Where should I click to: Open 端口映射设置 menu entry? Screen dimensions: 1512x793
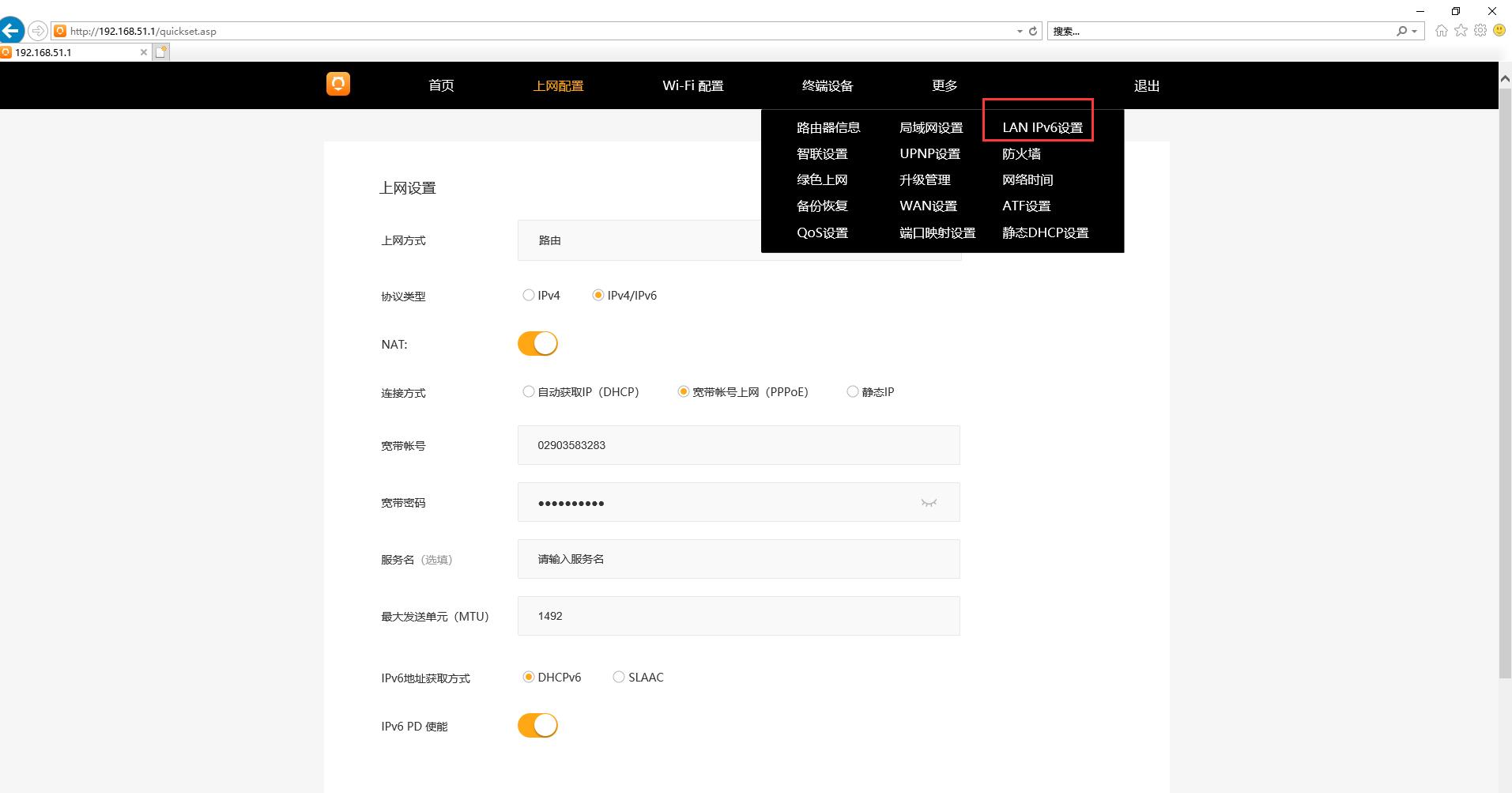coord(937,232)
